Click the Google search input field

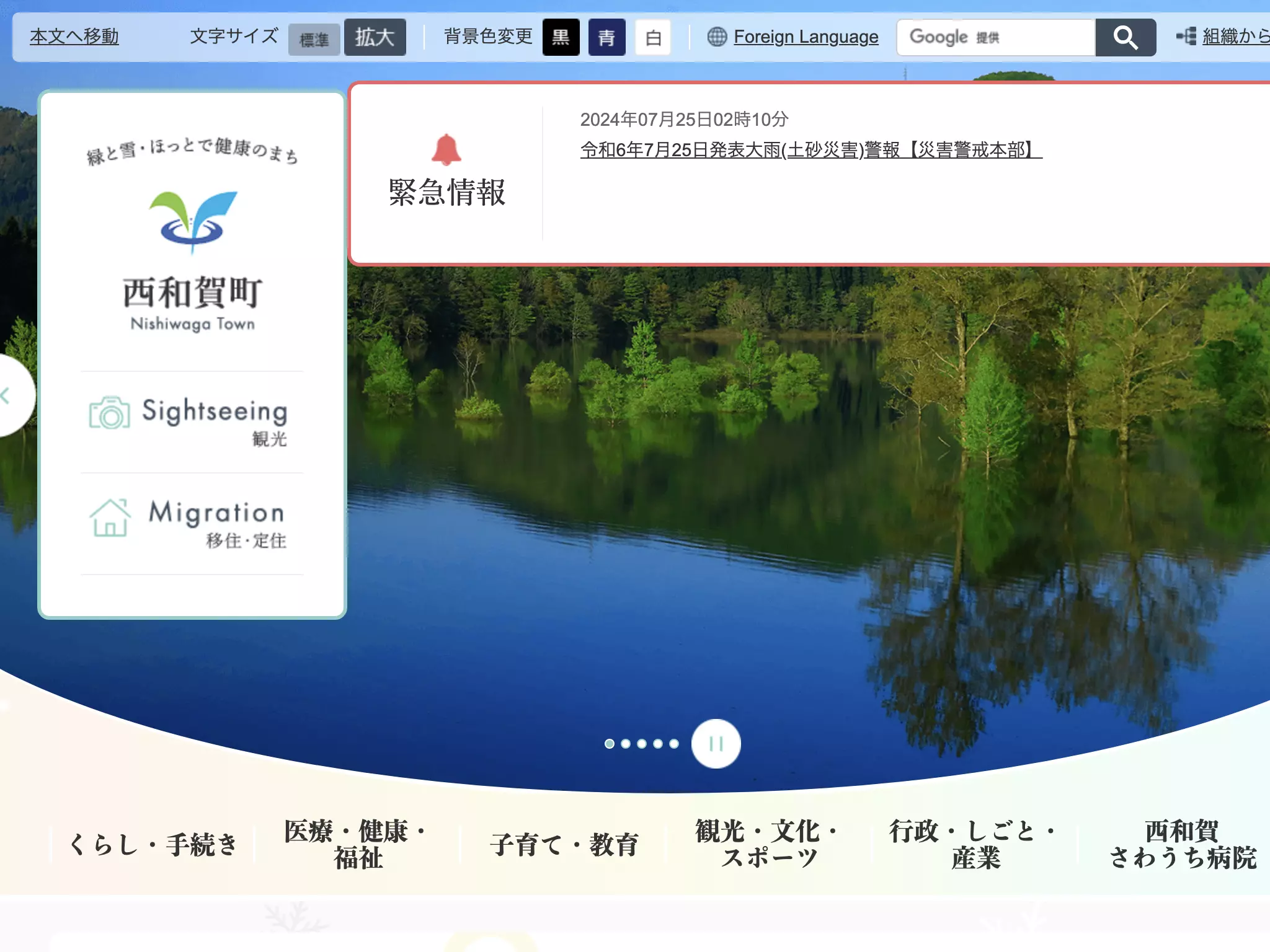pyautogui.click(x=996, y=38)
